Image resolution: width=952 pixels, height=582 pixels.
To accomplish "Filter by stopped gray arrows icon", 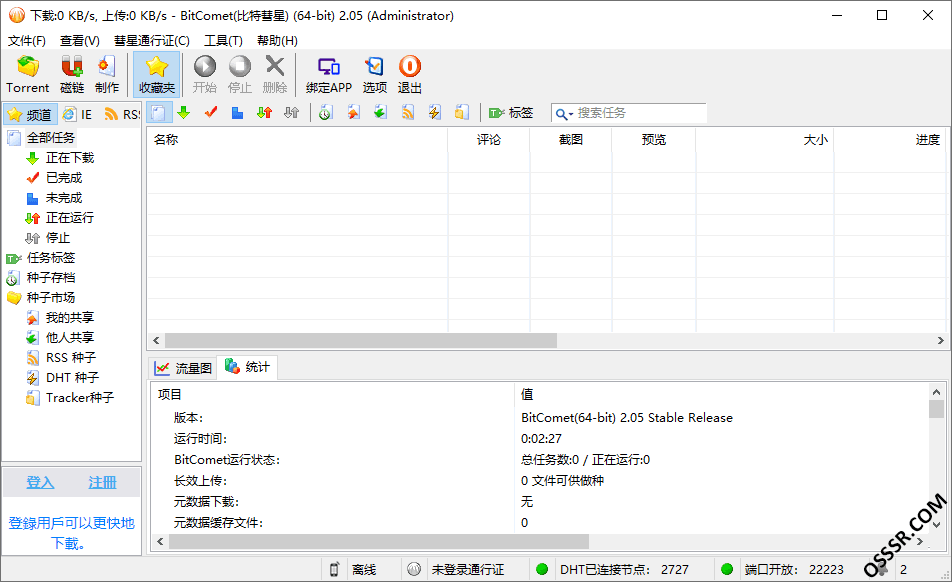I will click(x=291, y=113).
